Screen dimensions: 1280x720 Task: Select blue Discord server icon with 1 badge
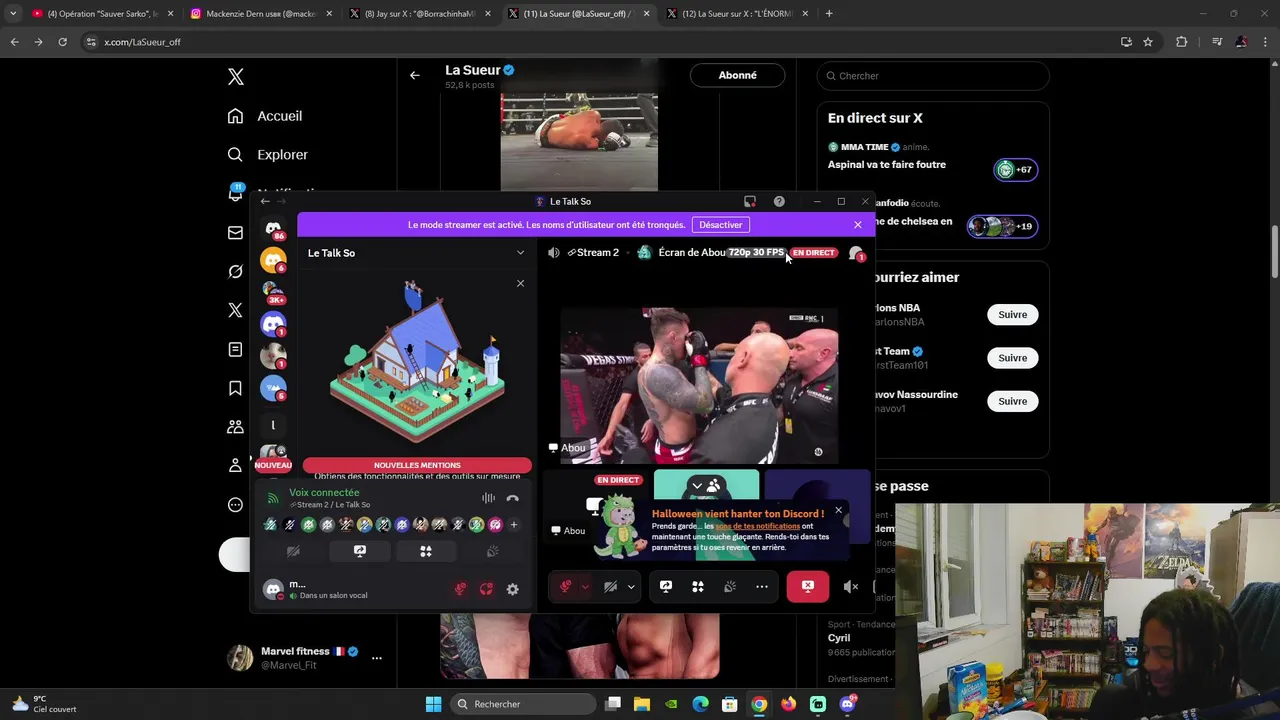tap(273, 324)
